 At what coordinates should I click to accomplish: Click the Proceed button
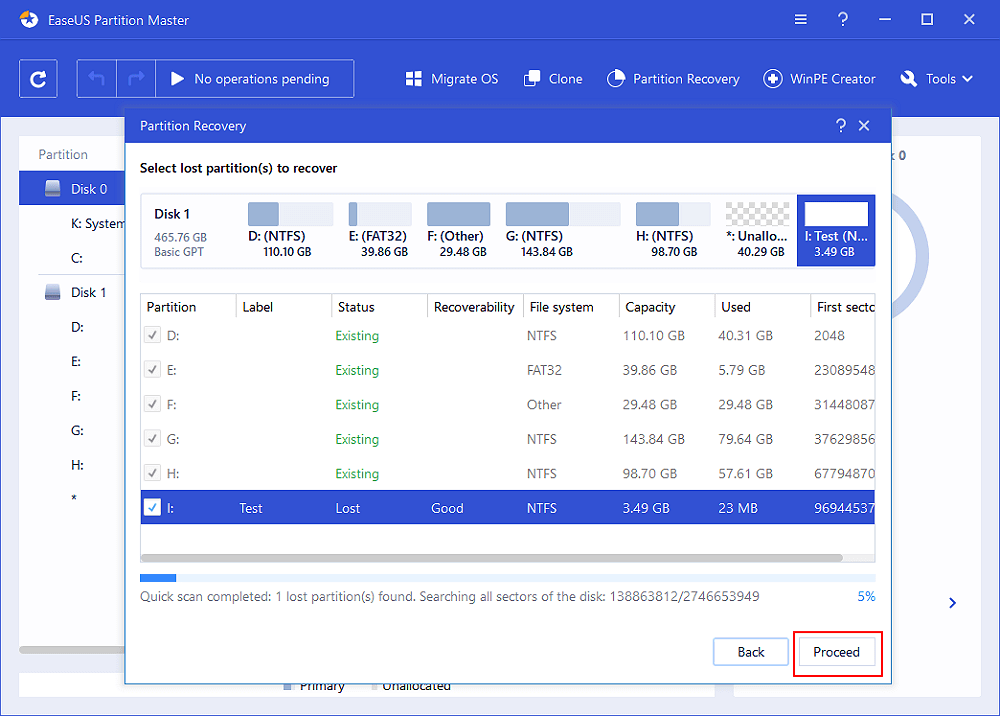pyautogui.click(x=836, y=652)
